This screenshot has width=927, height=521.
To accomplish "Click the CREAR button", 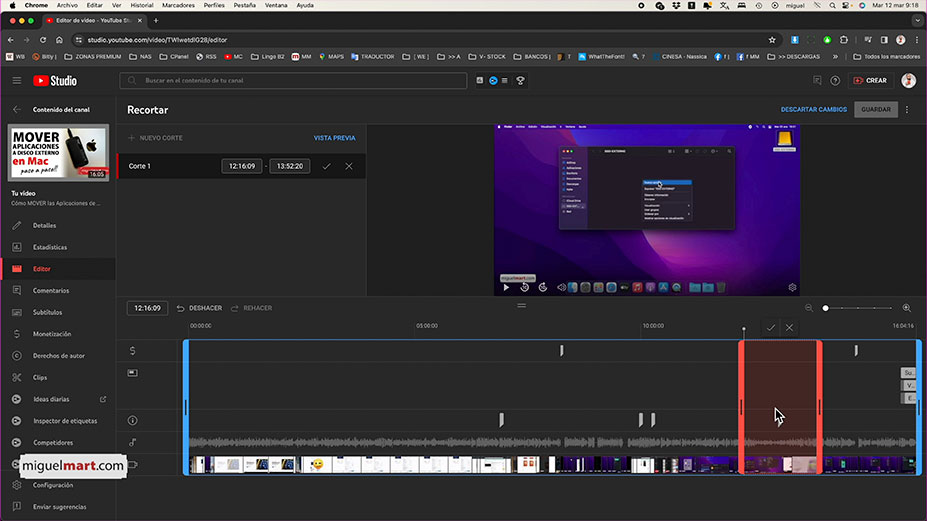I will 870,80.
